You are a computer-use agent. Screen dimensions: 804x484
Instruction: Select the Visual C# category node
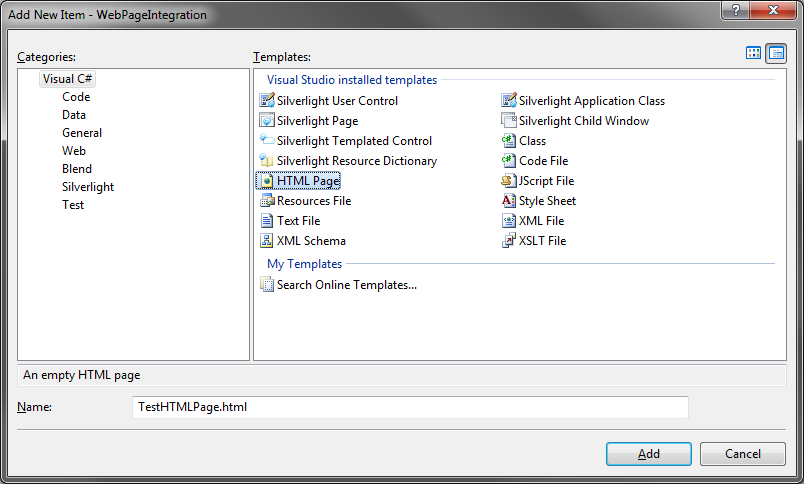(67, 79)
